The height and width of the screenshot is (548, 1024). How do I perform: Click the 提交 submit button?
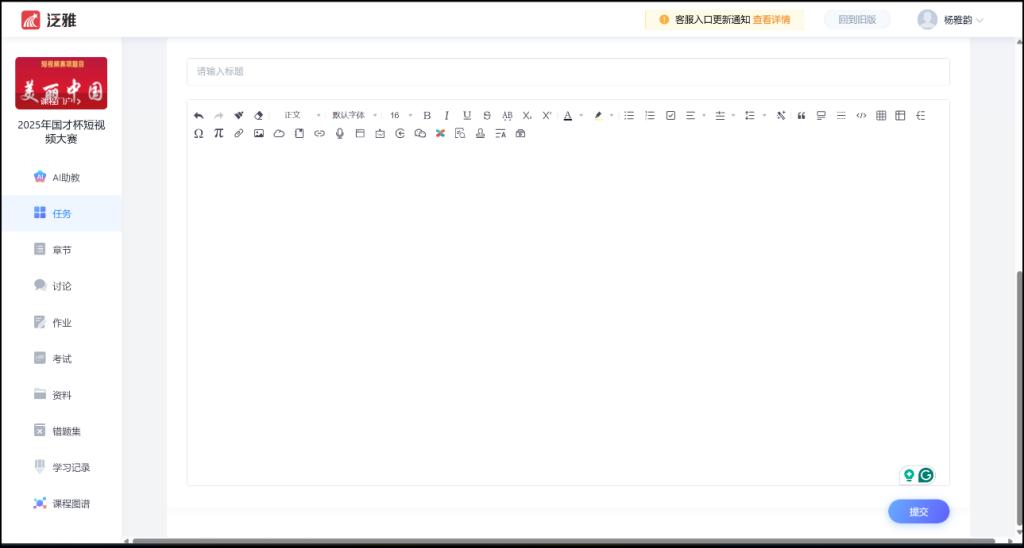coord(918,511)
